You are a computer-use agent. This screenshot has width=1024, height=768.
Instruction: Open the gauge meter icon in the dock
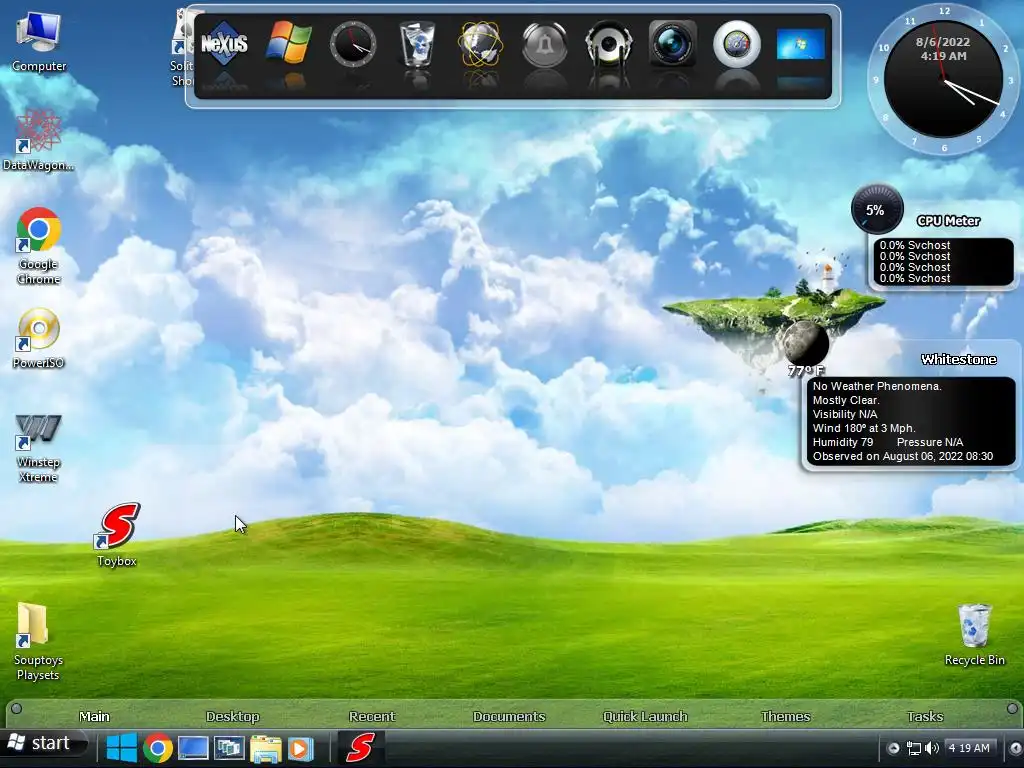pyautogui.click(x=737, y=44)
